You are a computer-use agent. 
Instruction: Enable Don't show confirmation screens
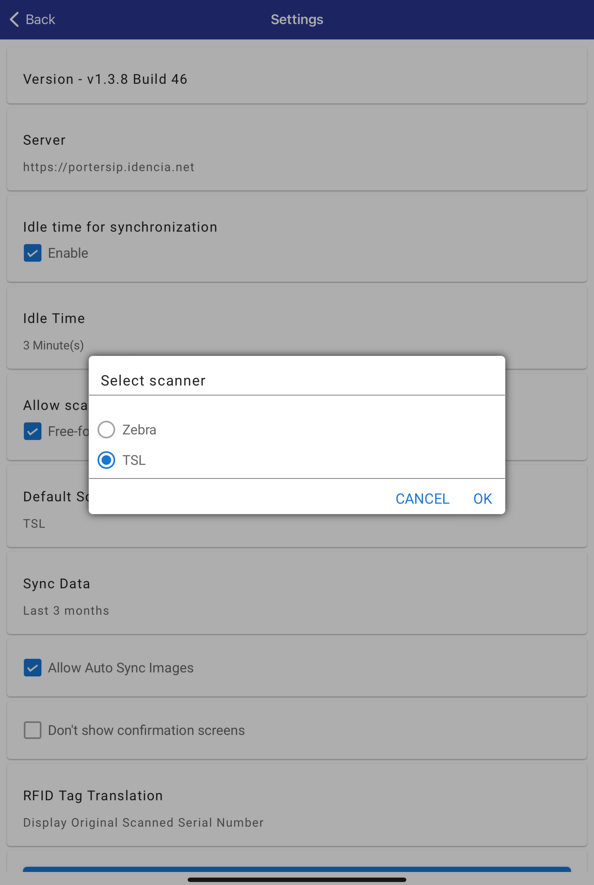click(31, 730)
